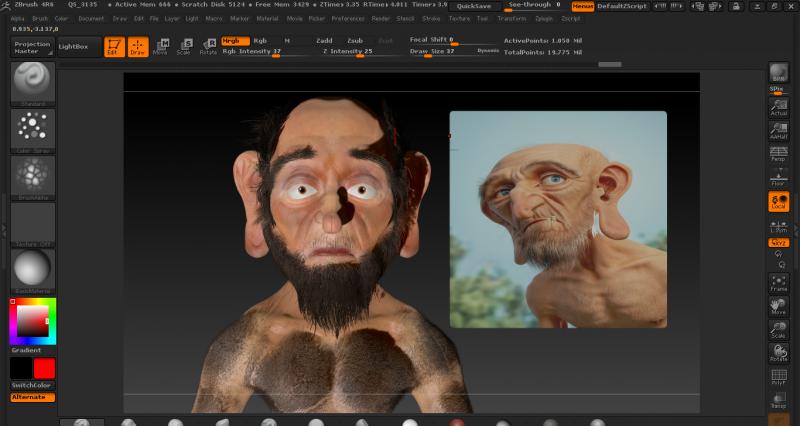
Task: Activate the Draw mode icon
Action: [x=138, y=46]
